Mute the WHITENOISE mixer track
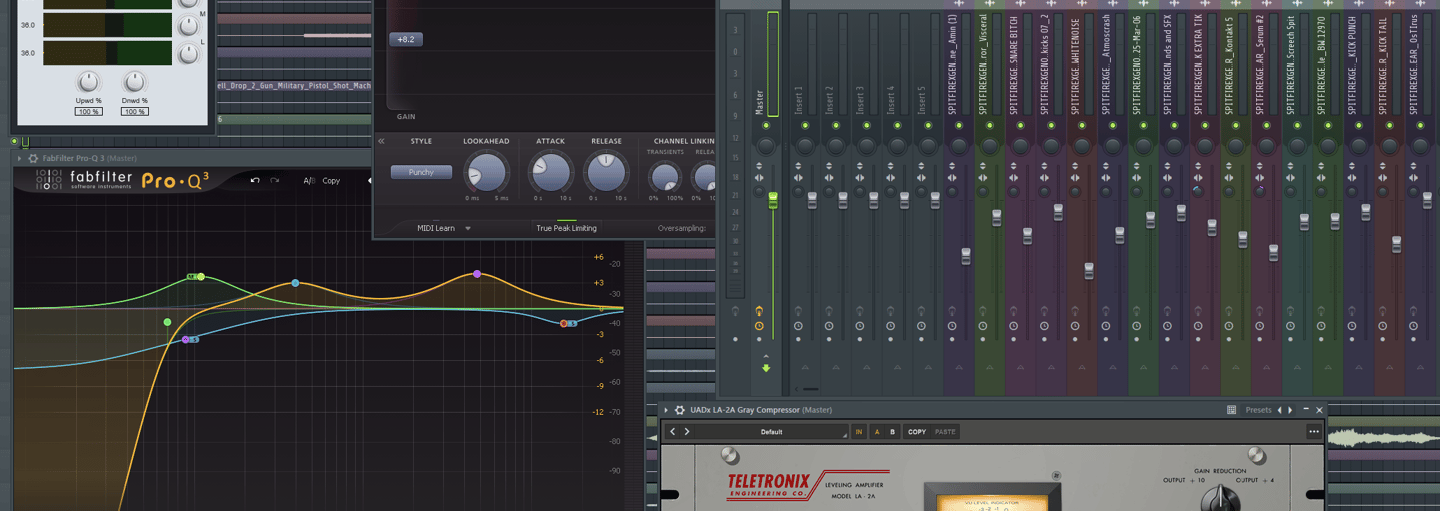Image resolution: width=1440 pixels, height=511 pixels. [x=1082, y=126]
